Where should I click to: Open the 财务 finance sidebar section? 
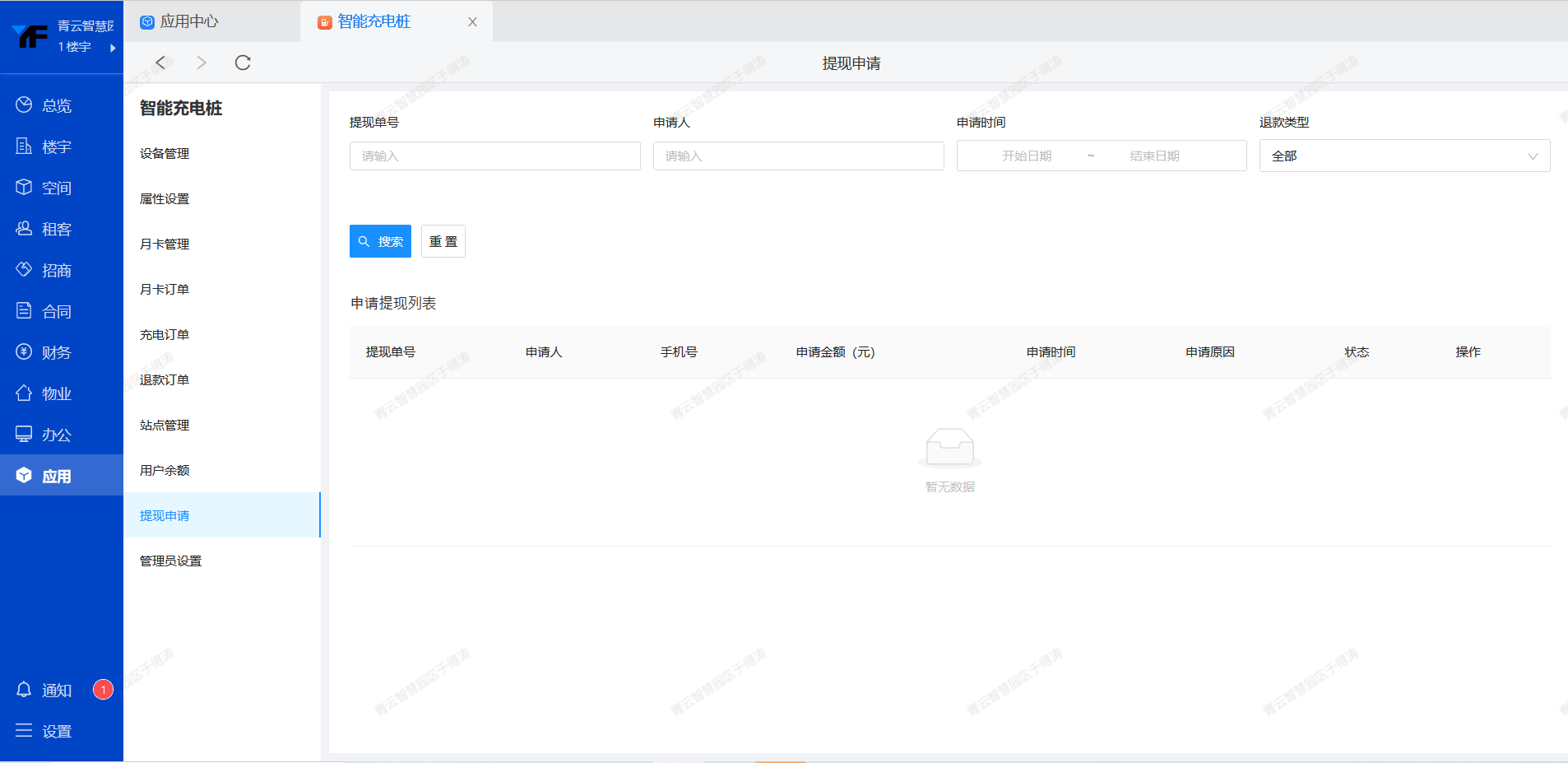point(56,352)
